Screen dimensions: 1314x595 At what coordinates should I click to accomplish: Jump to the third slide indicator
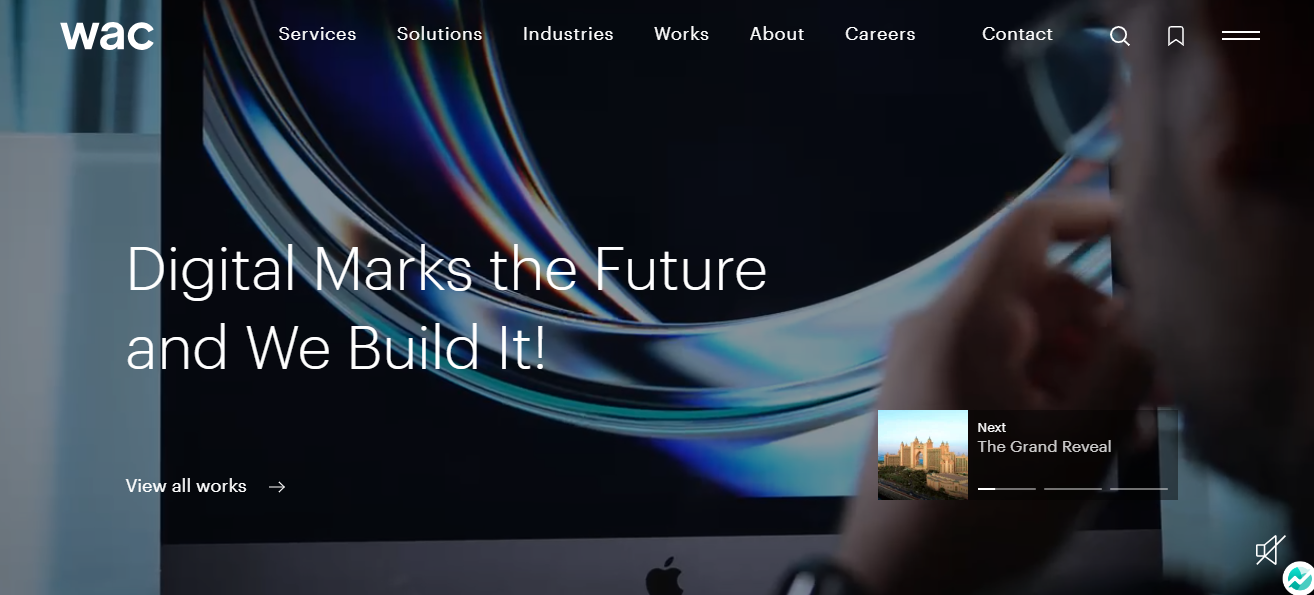click(x=1139, y=488)
